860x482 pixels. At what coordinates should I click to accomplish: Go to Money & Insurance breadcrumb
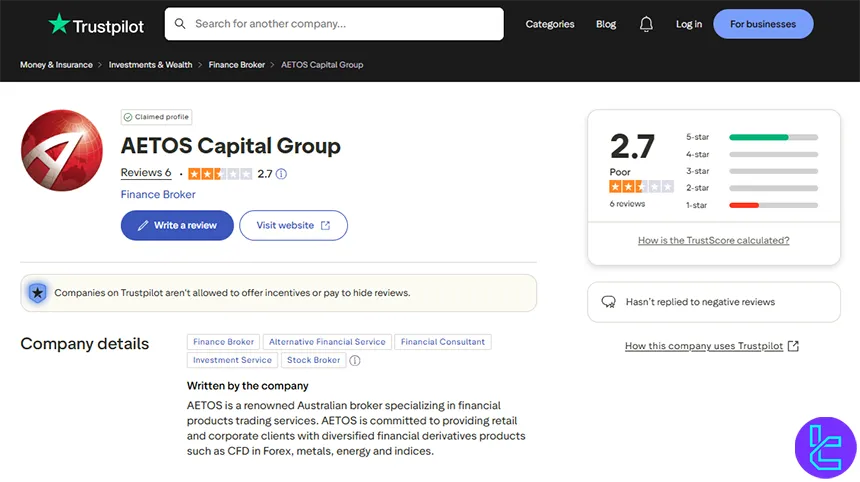(56, 65)
